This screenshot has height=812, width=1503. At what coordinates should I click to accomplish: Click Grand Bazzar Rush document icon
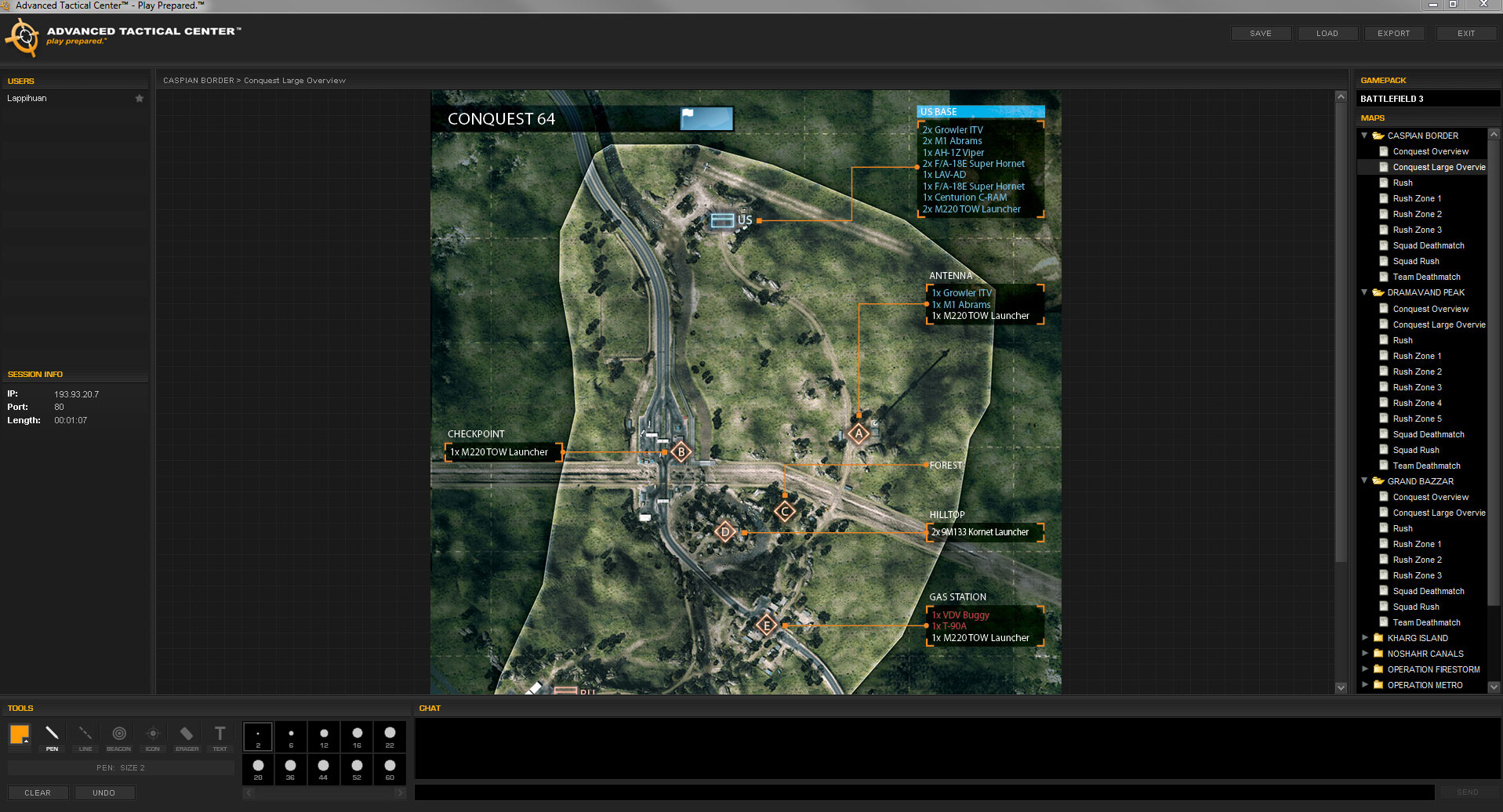(1384, 527)
